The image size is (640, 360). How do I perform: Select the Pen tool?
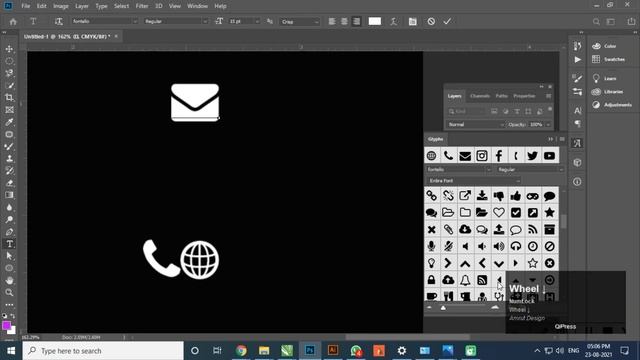[x=9, y=232]
